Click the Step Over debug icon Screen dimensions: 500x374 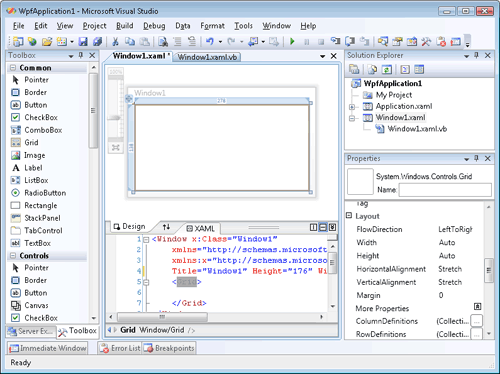350,42
